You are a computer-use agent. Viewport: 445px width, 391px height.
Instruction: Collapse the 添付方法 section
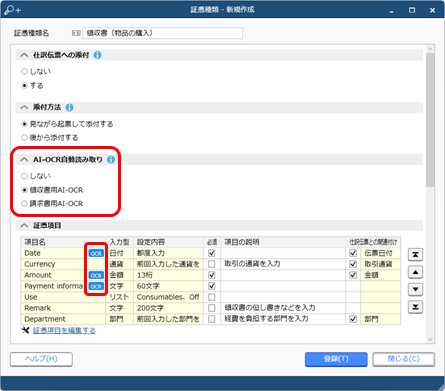[24, 107]
